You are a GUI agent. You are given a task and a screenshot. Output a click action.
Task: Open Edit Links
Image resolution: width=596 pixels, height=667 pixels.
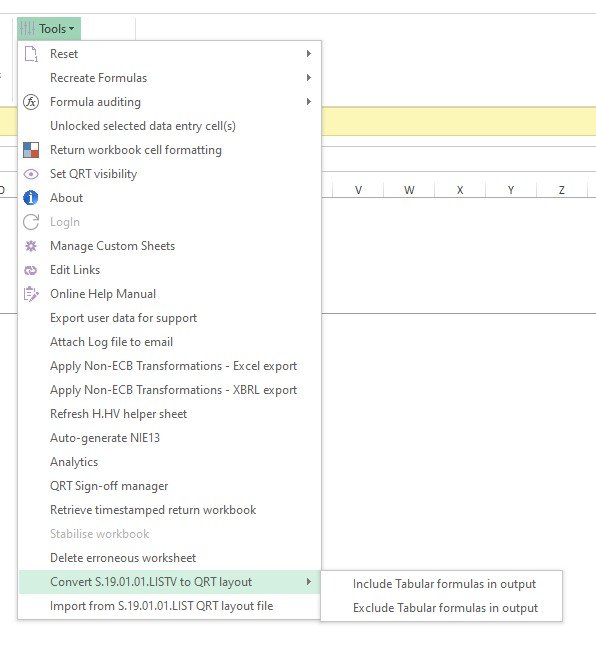(x=169, y=270)
